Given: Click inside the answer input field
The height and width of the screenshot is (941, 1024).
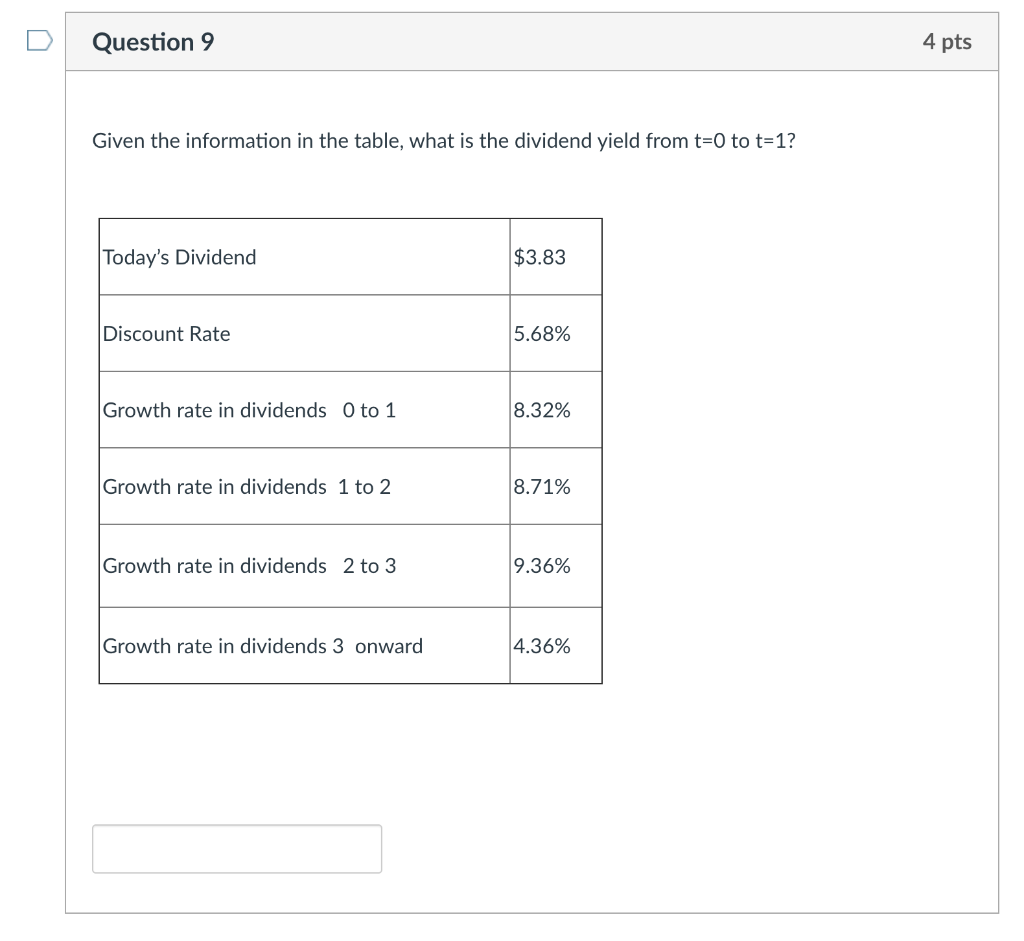Looking at the screenshot, I should 237,847.
